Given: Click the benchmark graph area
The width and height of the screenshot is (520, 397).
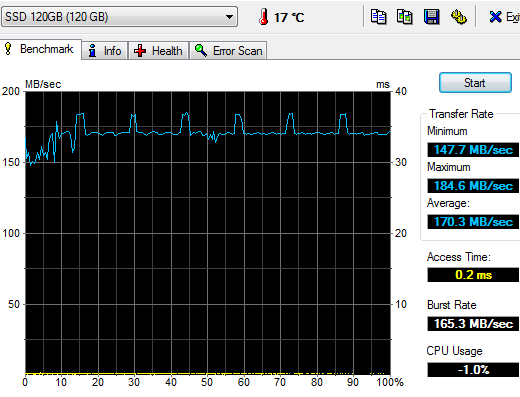Looking at the screenshot, I should pos(208,233).
